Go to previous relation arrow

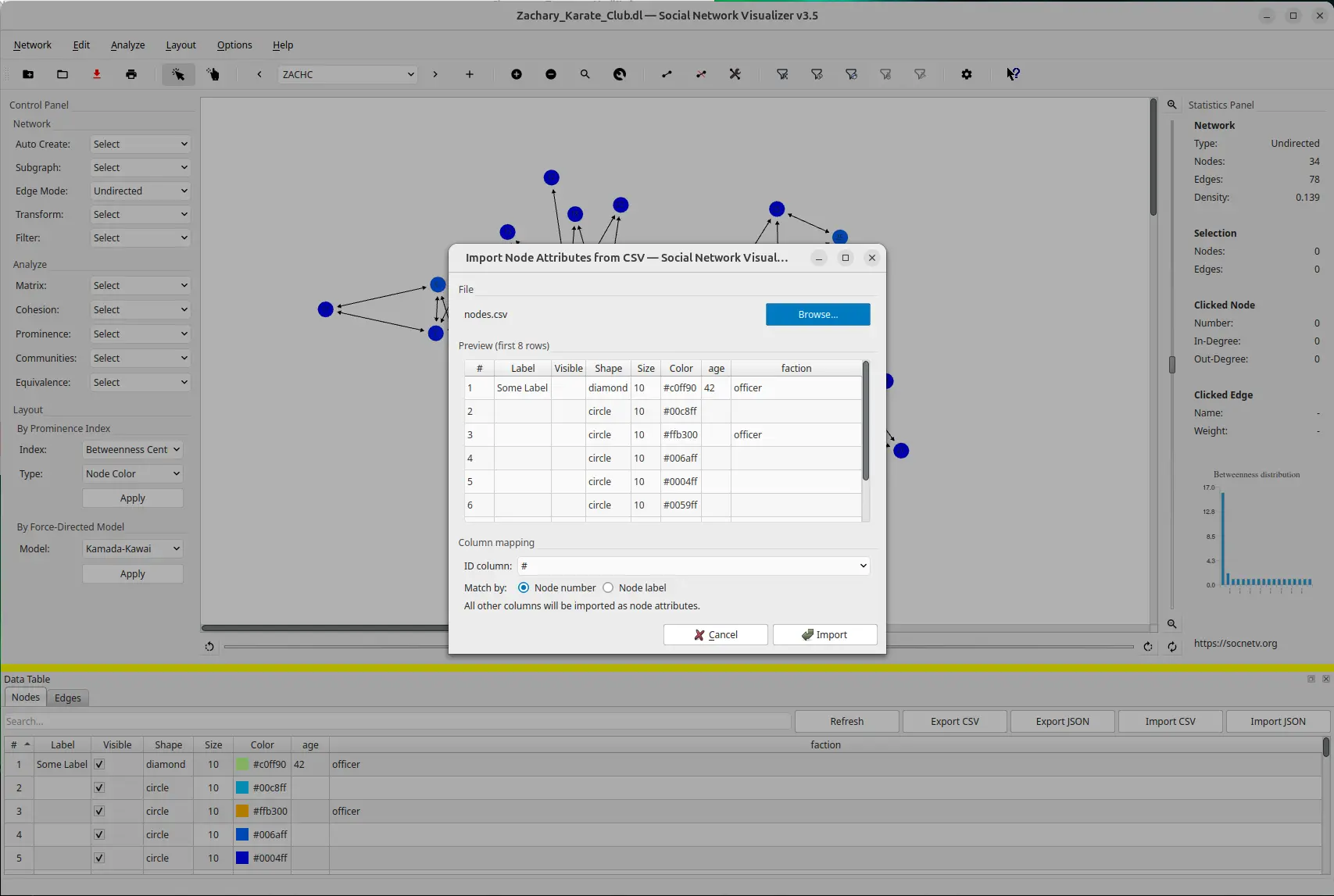259,74
